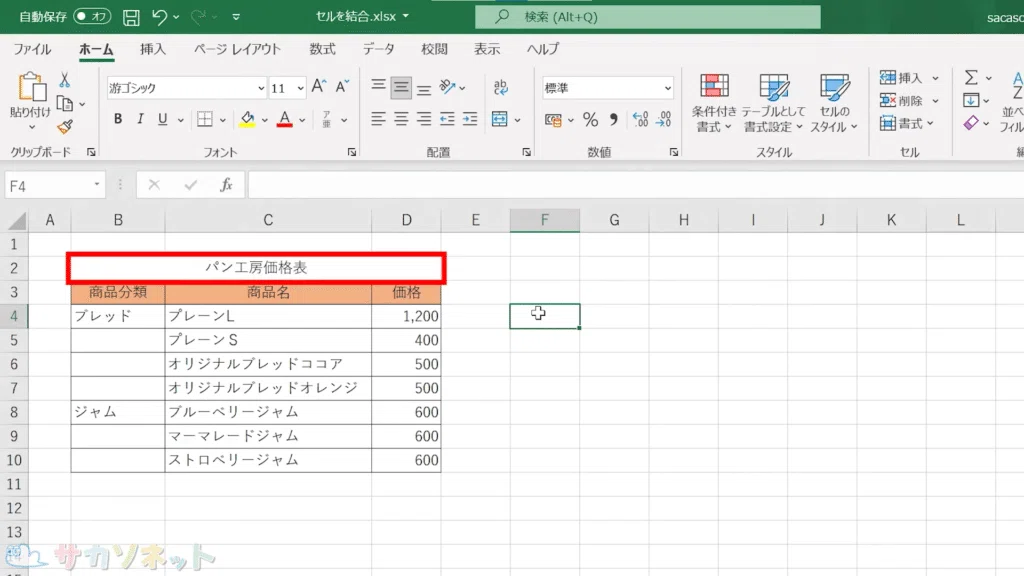Expand the Name Box dropdown arrow
The image size is (1024, 576).
click(97, 185)
